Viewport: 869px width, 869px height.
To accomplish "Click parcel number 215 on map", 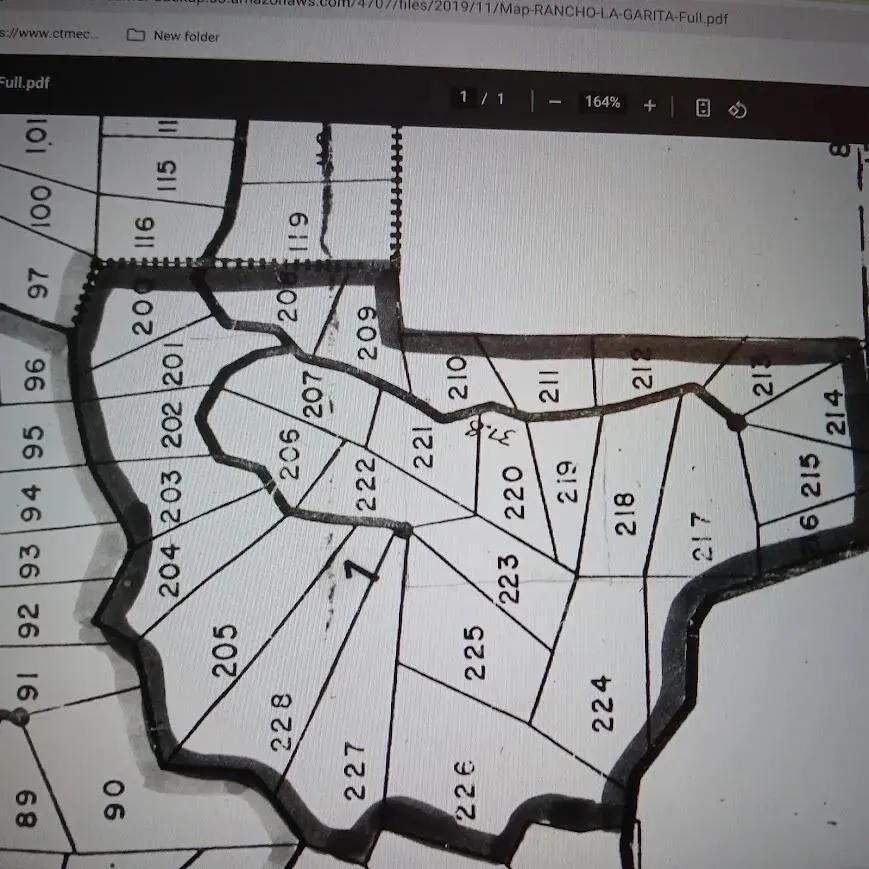I will click(810, 474).
